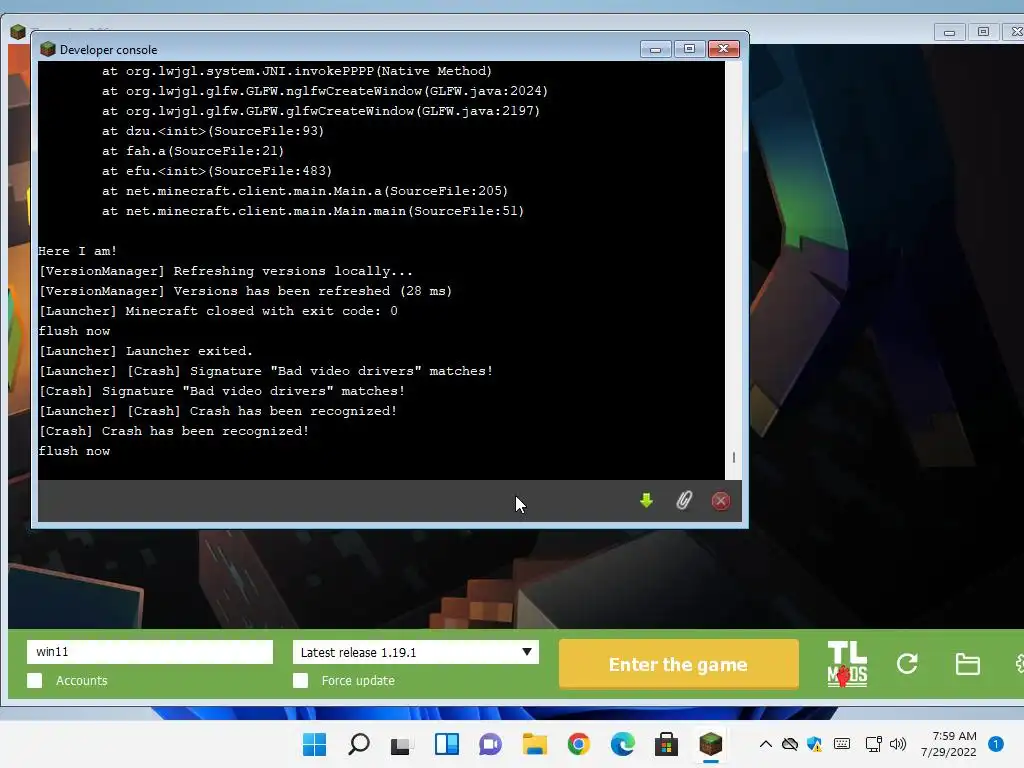Open the game folder icon in launcher

[x=967, y=664]
